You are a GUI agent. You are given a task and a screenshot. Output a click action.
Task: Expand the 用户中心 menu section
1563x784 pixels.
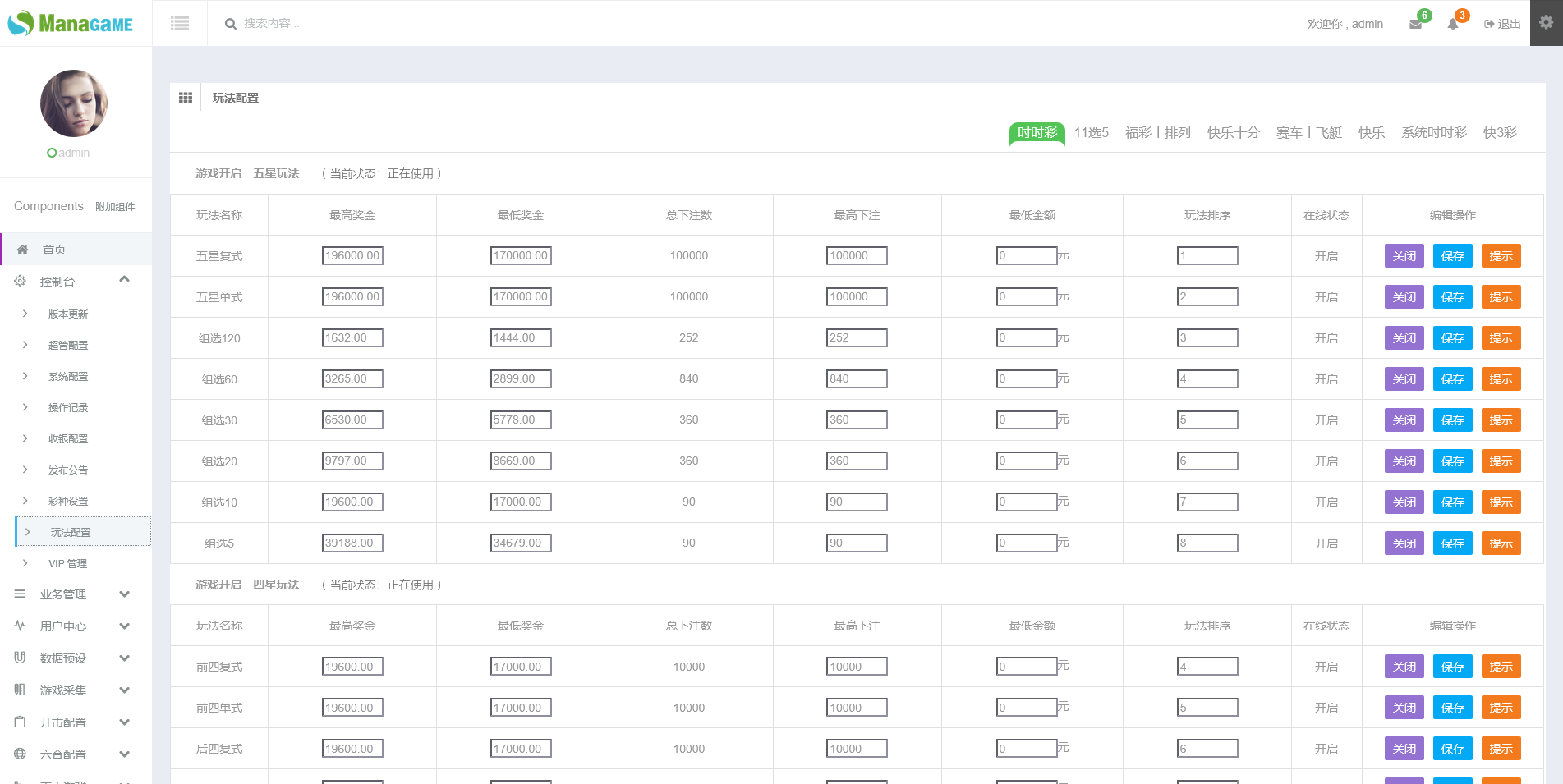click(124, 626)
